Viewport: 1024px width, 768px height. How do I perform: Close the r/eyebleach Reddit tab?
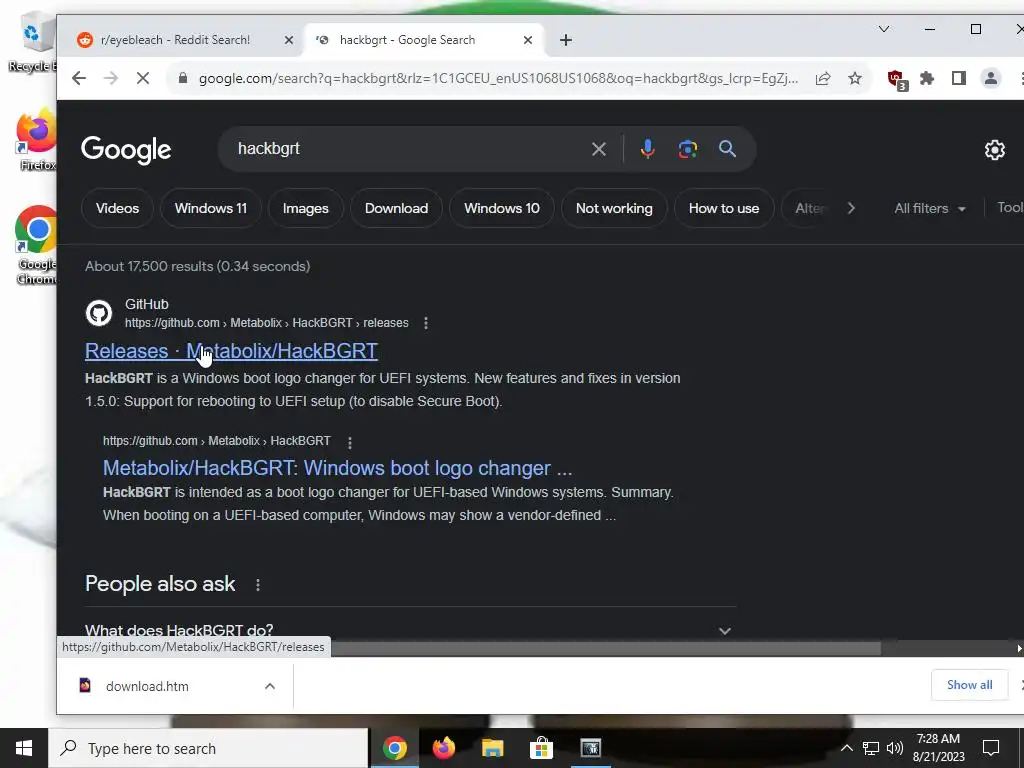(x=289, y=40)
